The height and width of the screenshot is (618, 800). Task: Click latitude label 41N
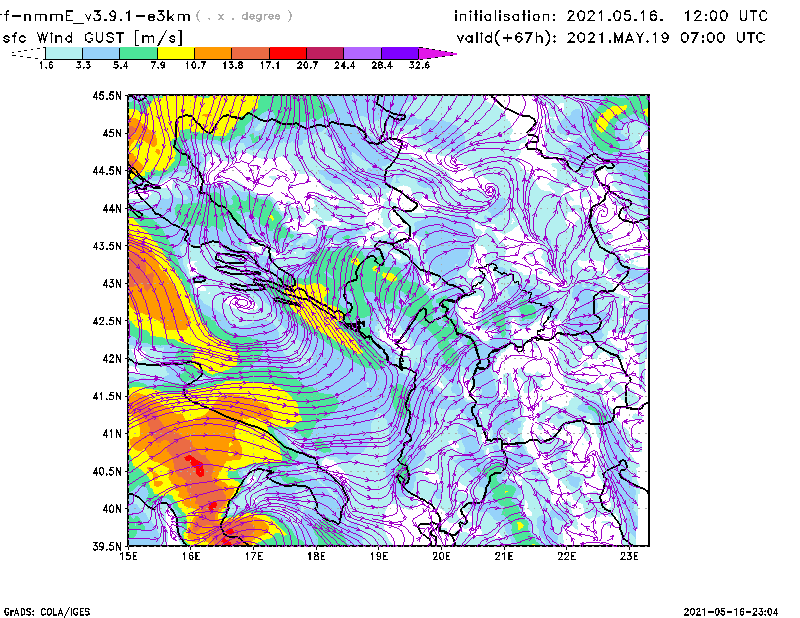coord(112,433)
